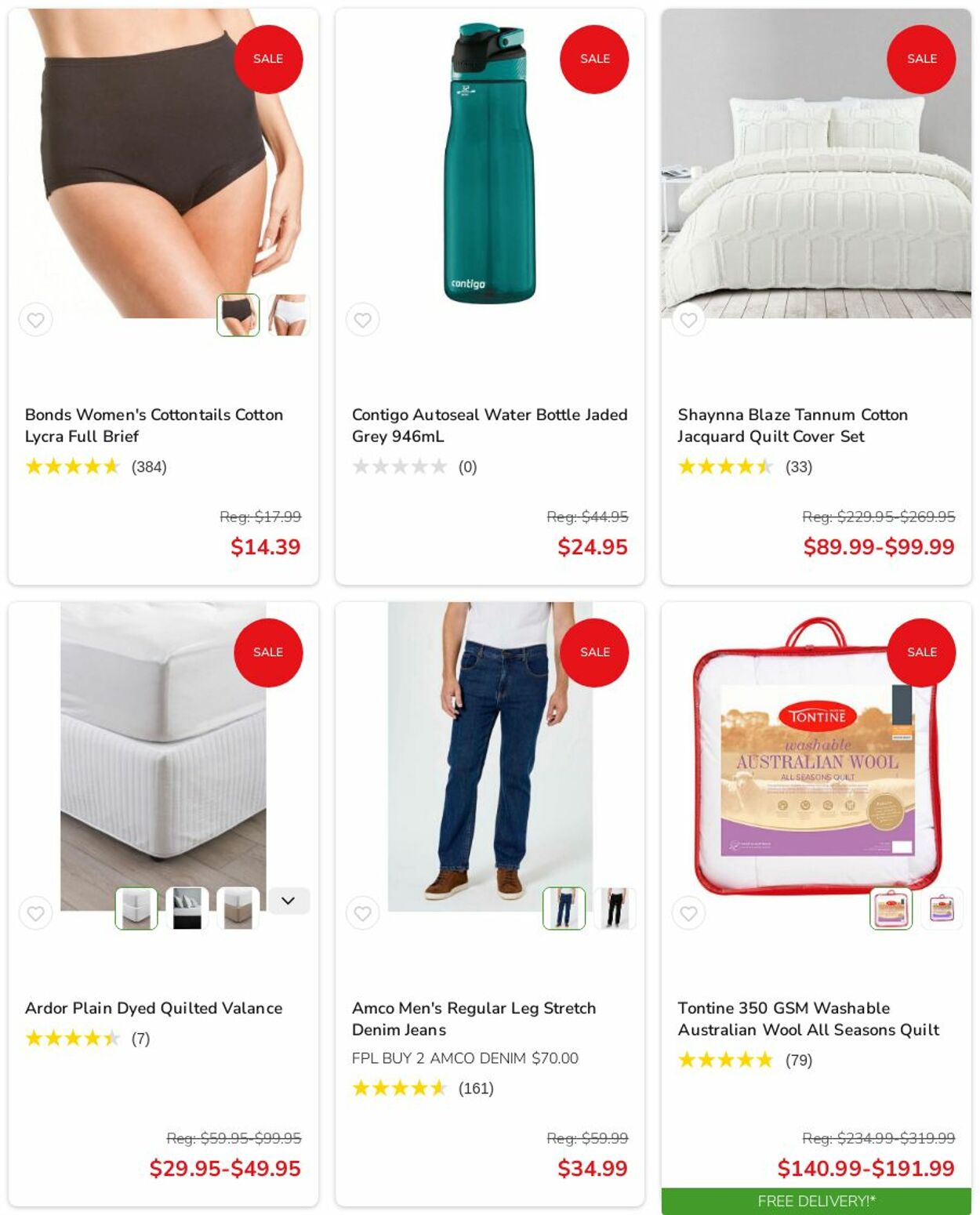Viewport: 980px width, 1215px height.
Task: Wishlist the Tontine wool quilt
Action: pos(688,913)
